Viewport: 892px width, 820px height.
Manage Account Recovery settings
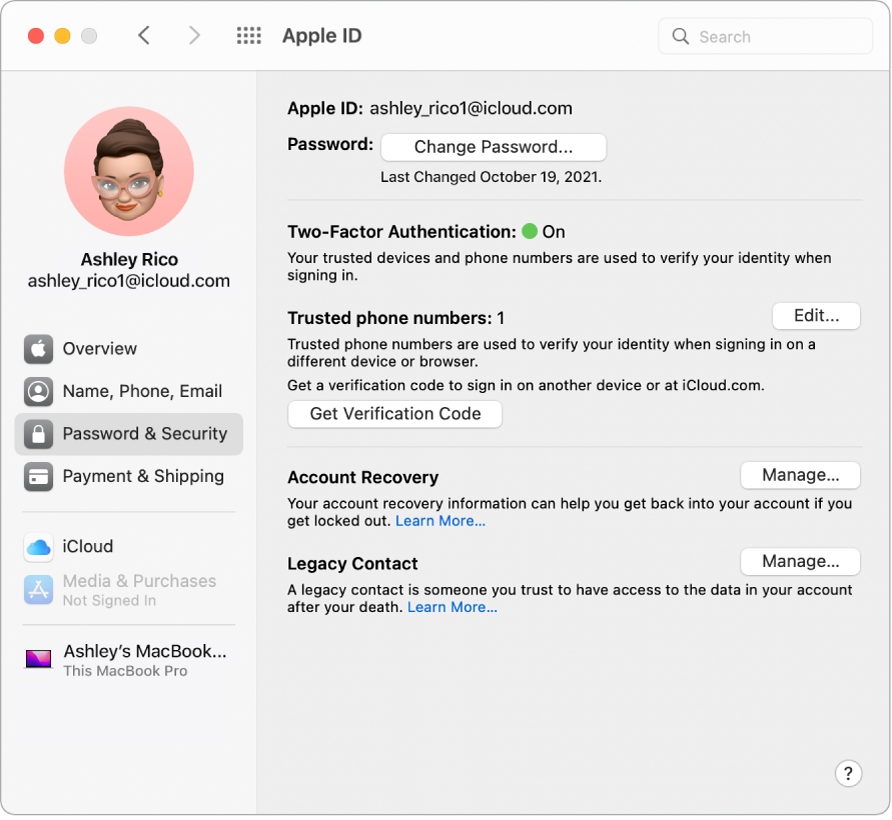click(x=800, y=475)
